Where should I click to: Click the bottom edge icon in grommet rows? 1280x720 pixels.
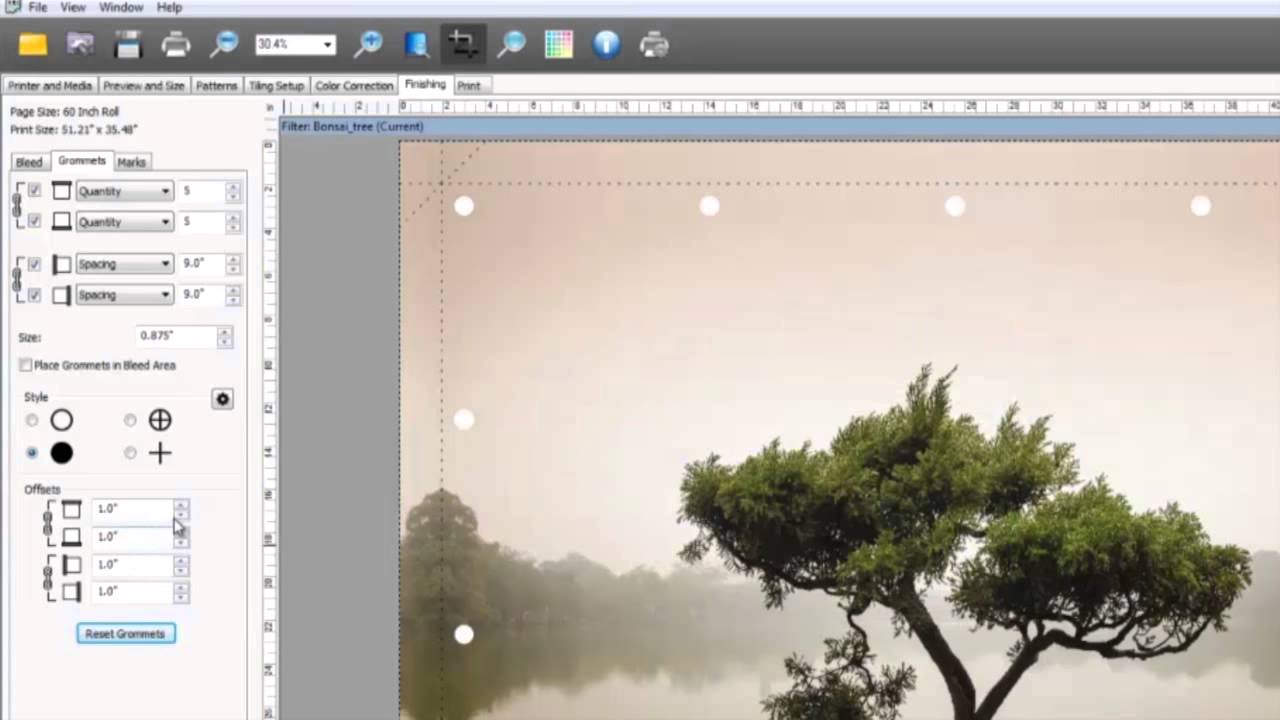(62, 222)
